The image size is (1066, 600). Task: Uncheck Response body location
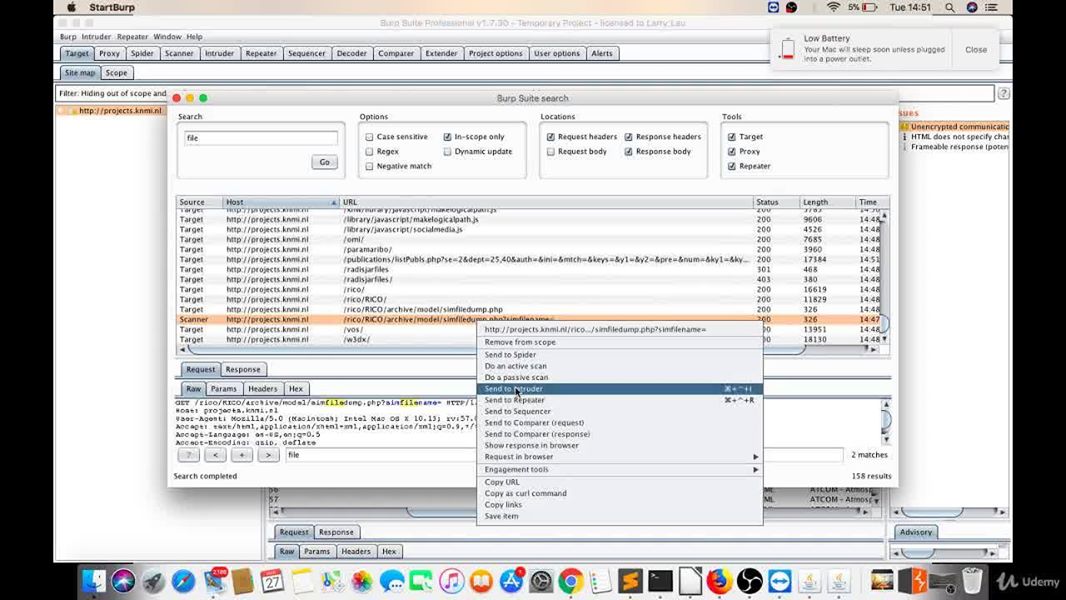(629, 152)
